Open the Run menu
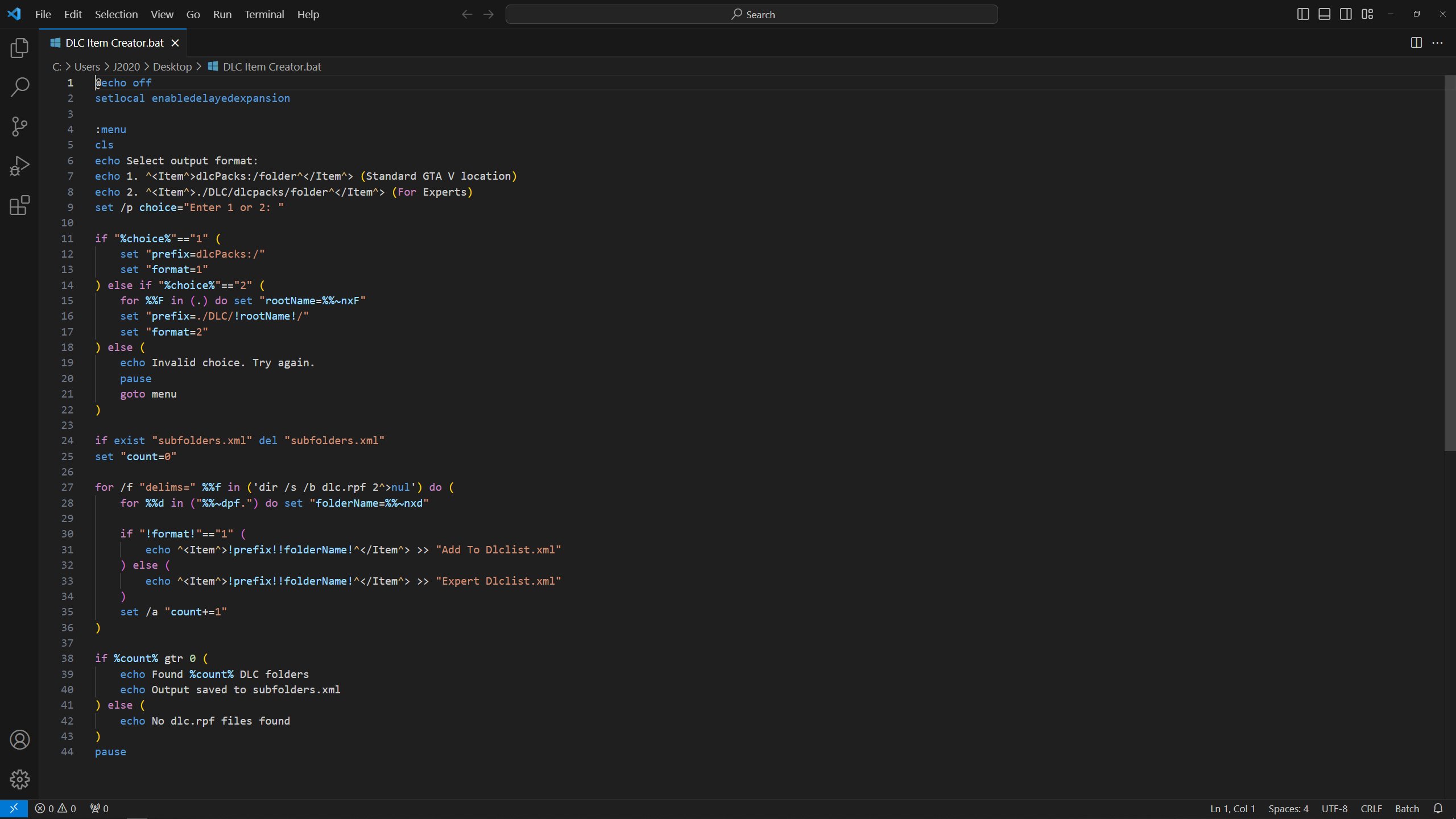The width and height of the screenshot is (1456, 819). coord(222,14)
